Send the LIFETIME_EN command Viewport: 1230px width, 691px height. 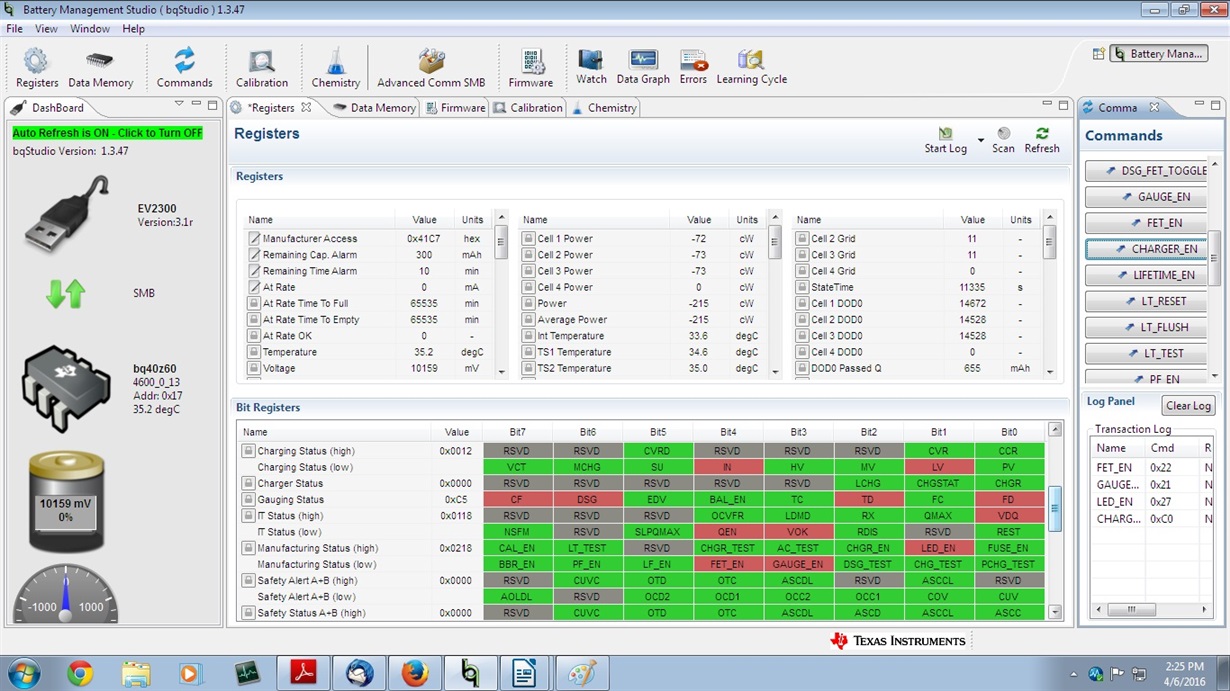[x=1147, y=275]
